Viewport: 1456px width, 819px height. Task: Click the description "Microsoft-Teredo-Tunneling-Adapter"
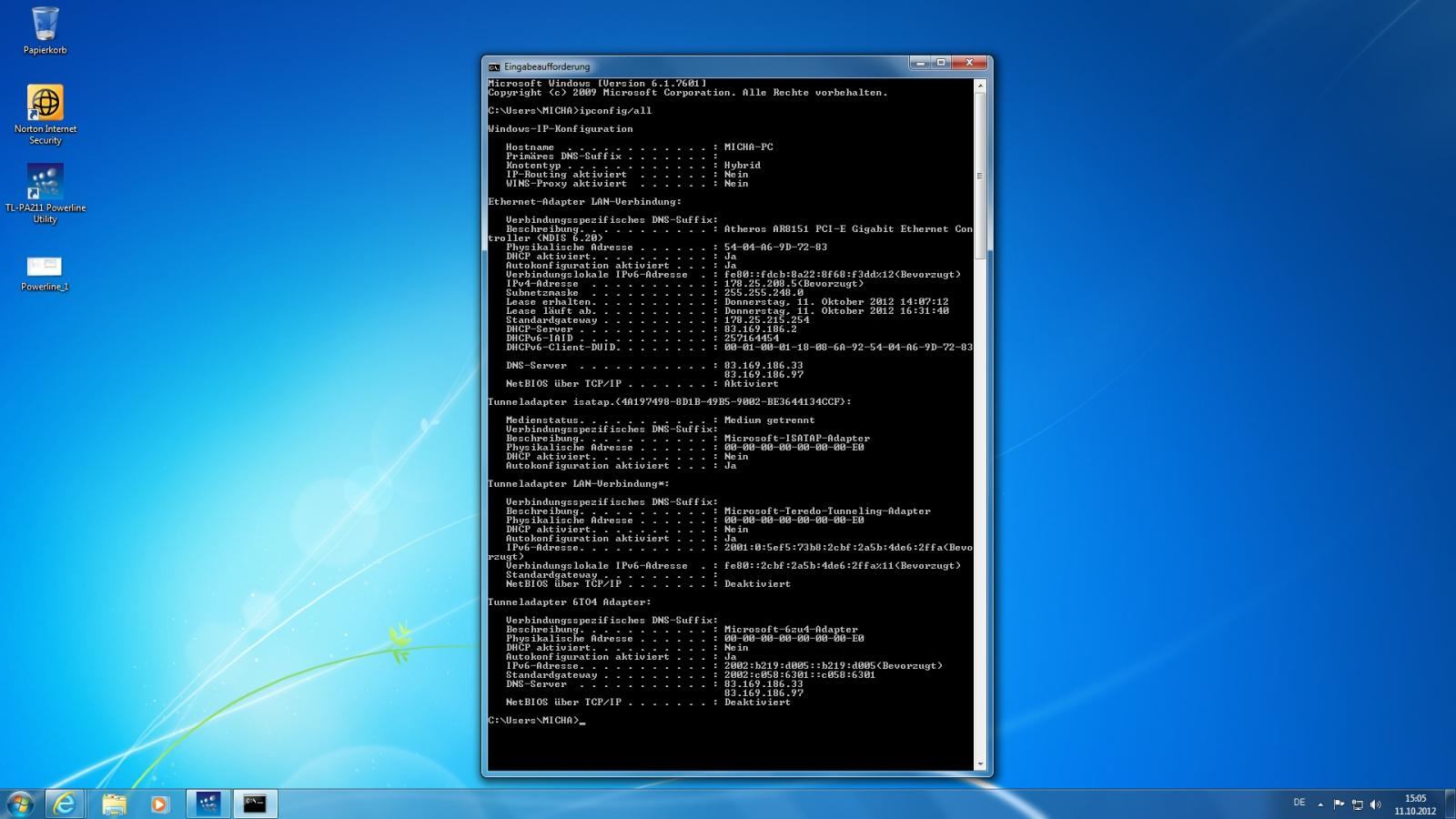[x=827, y=511]
